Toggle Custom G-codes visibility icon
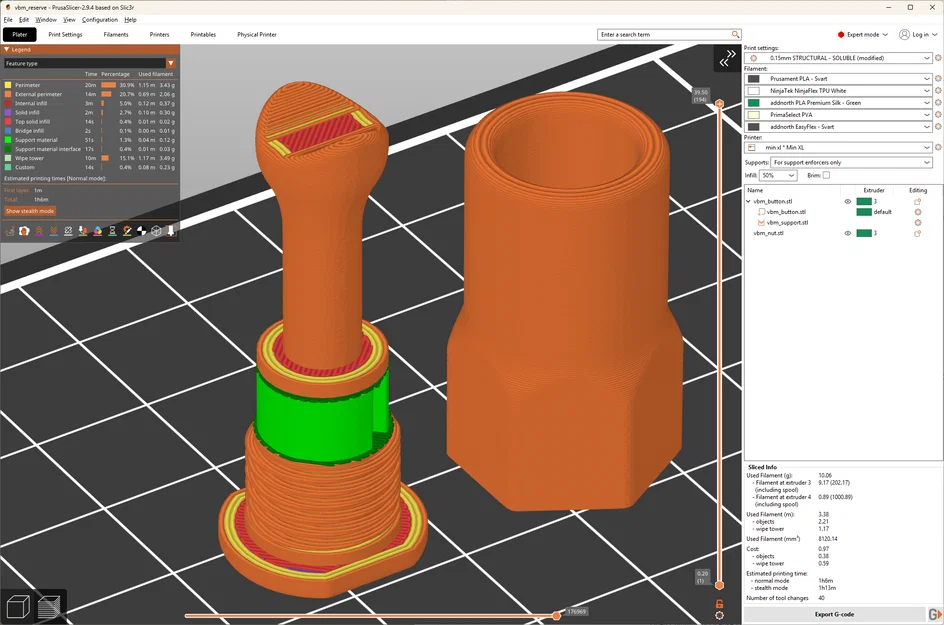The image size is (944, 625). (127, 231)
